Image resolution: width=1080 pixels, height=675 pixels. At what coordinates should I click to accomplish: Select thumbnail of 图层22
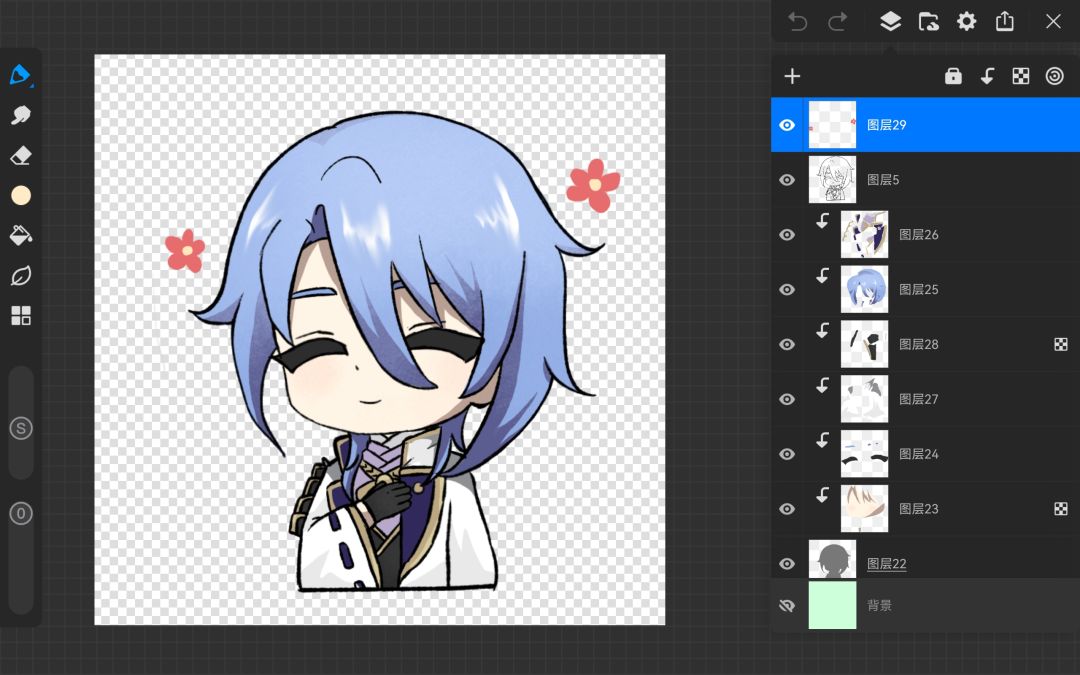832,559
